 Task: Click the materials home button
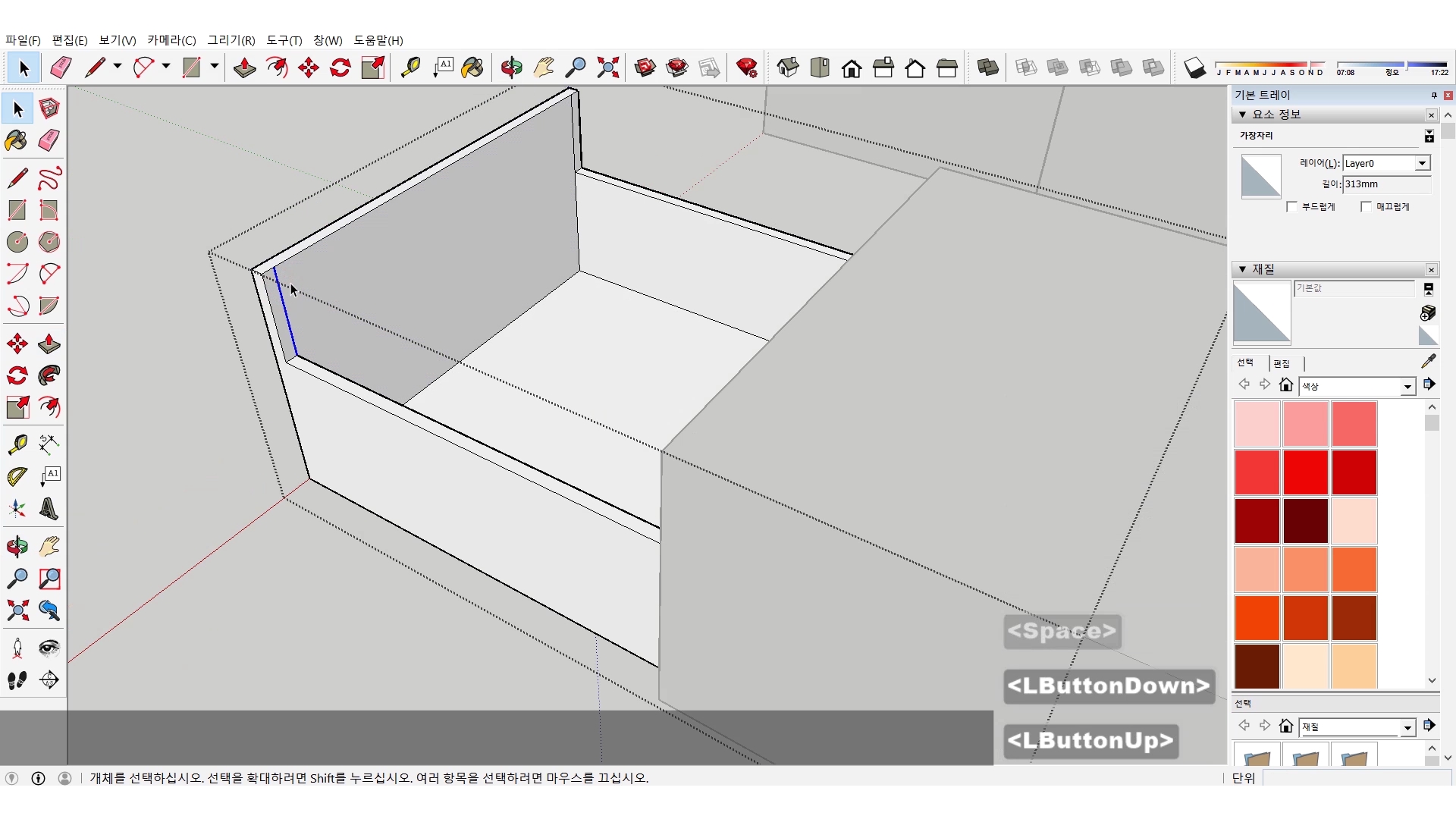(x=1286, y=385)
